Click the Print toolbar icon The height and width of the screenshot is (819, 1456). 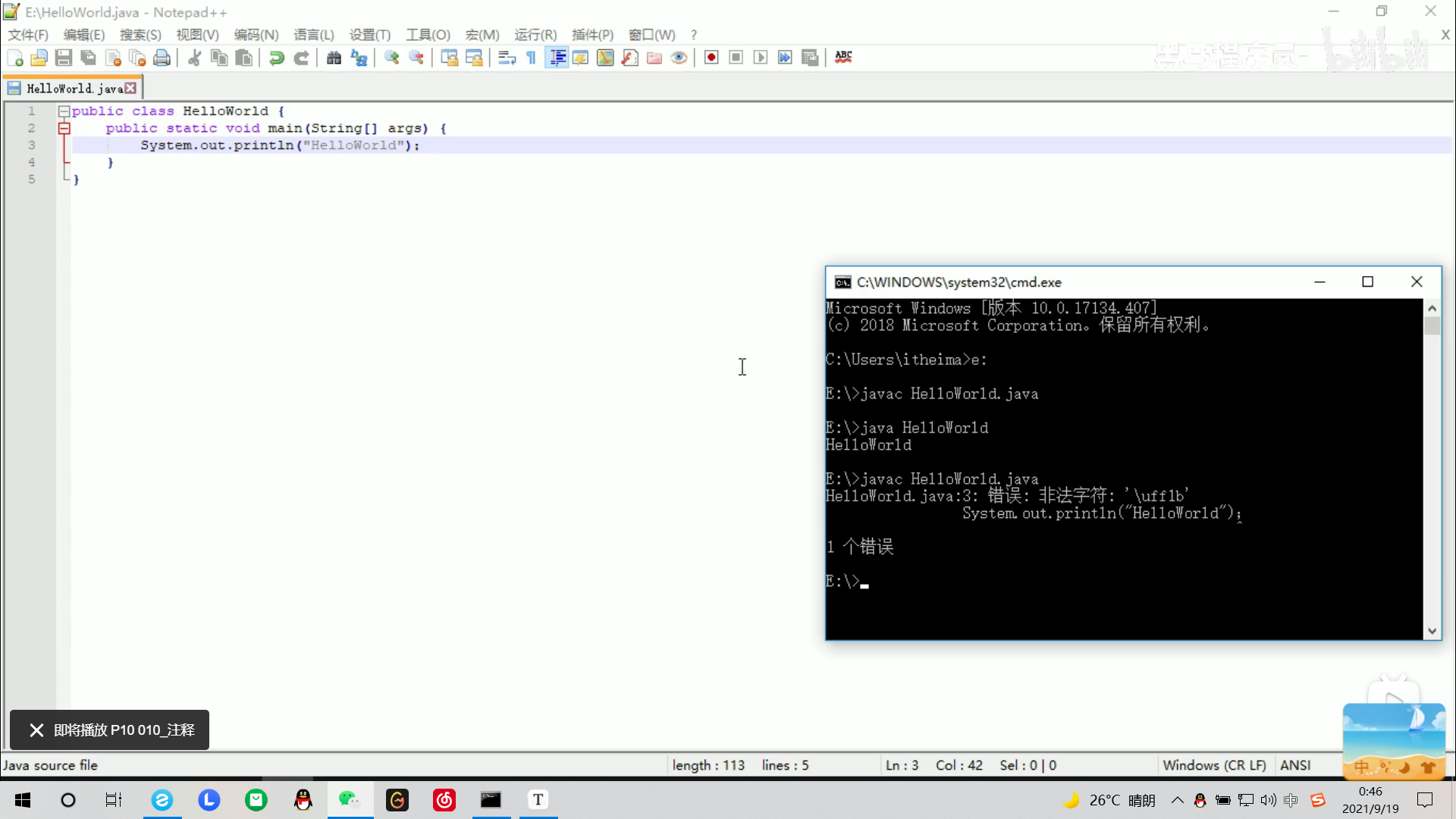162,58
